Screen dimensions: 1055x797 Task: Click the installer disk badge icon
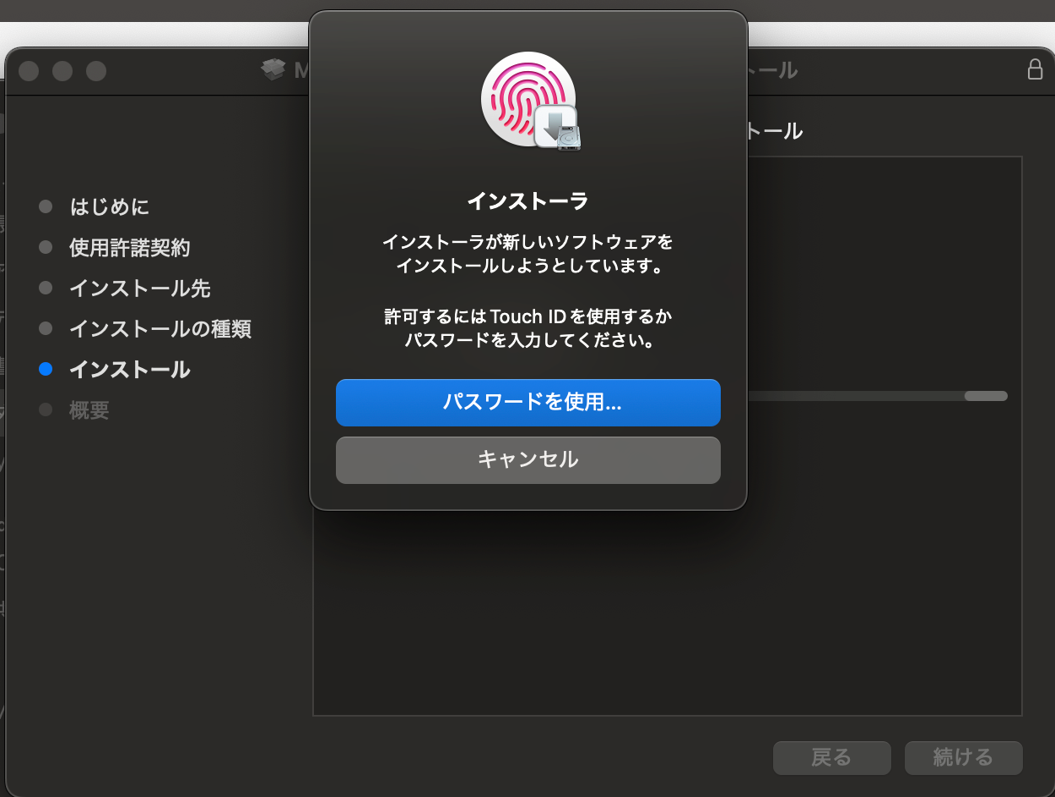(x=558, y=128)
